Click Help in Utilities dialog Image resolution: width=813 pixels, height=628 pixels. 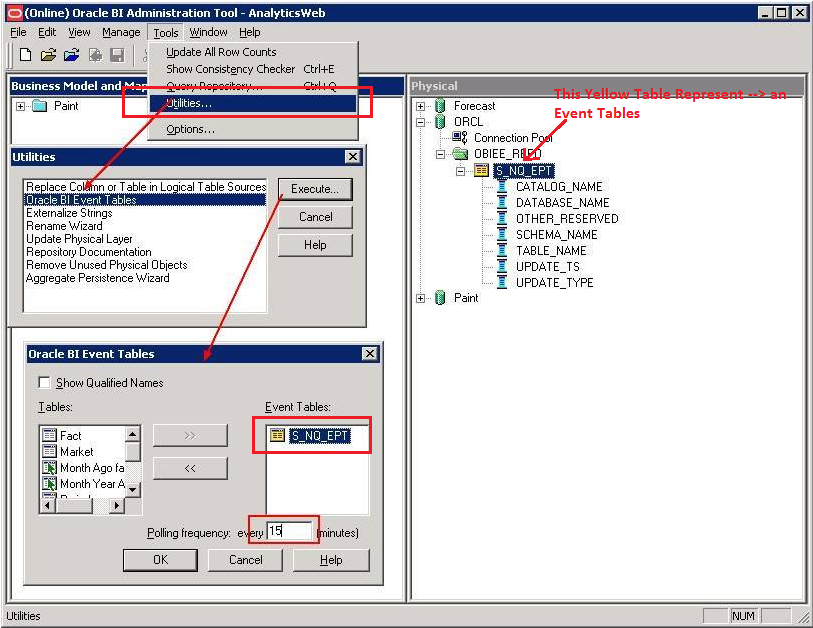(x=315, y=245)
